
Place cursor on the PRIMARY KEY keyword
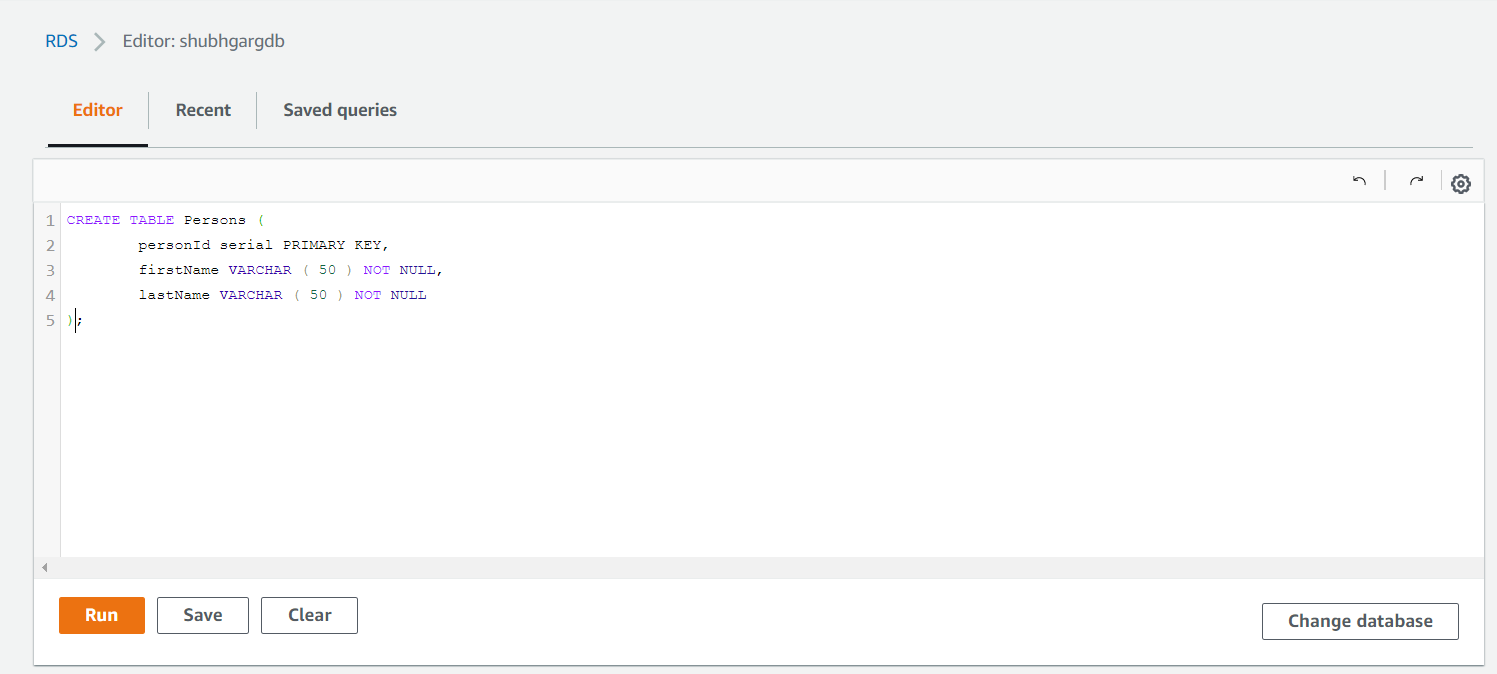click(x=331, y=244)
